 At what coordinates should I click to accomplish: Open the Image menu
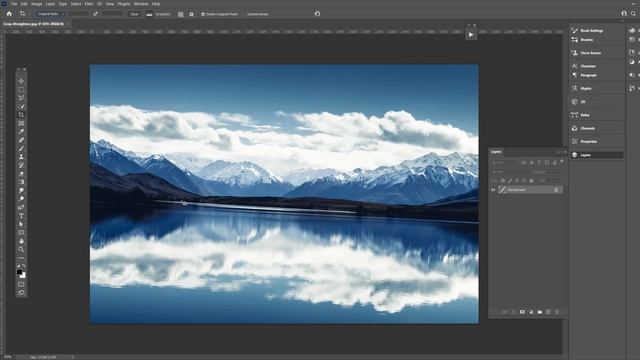[36, 4]
